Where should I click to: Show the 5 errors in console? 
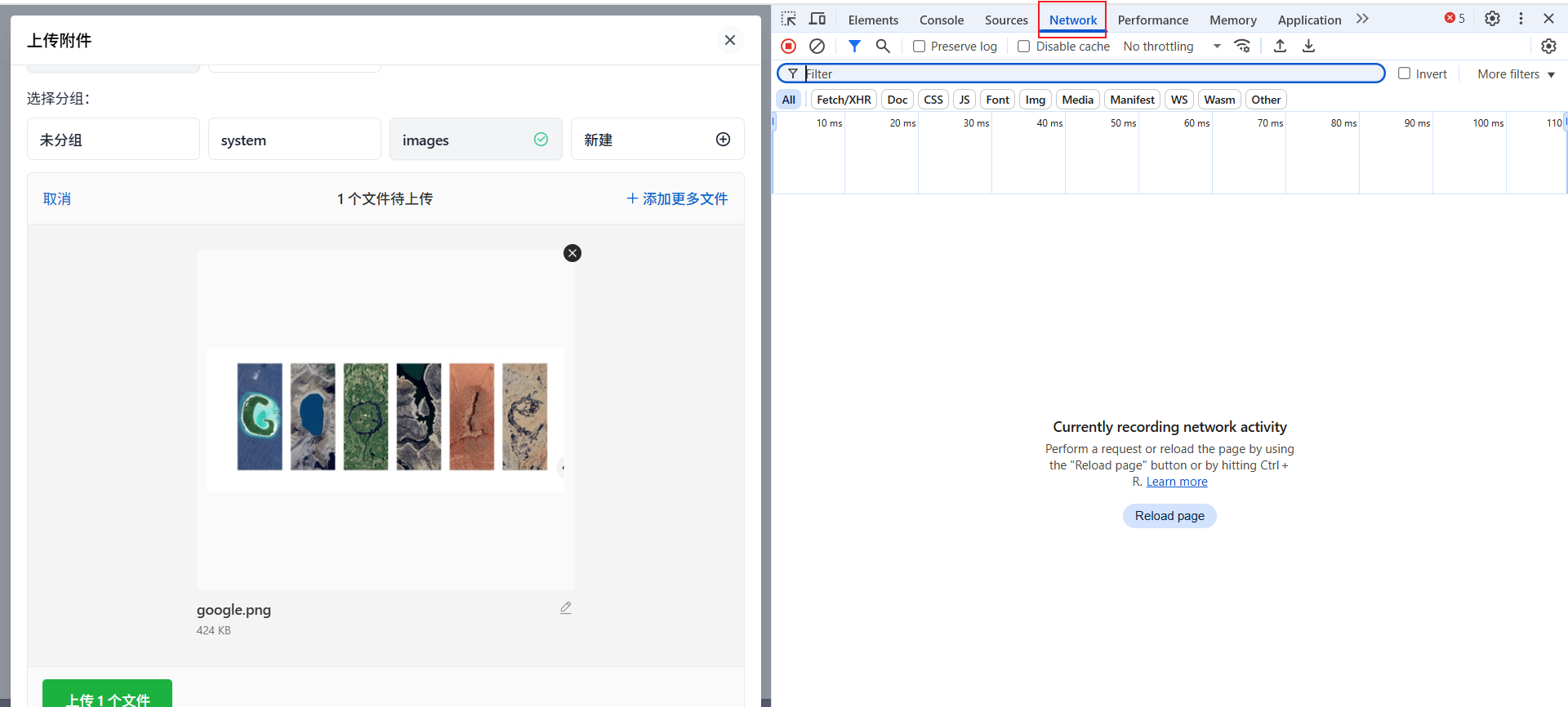(x=1454, y=18)
